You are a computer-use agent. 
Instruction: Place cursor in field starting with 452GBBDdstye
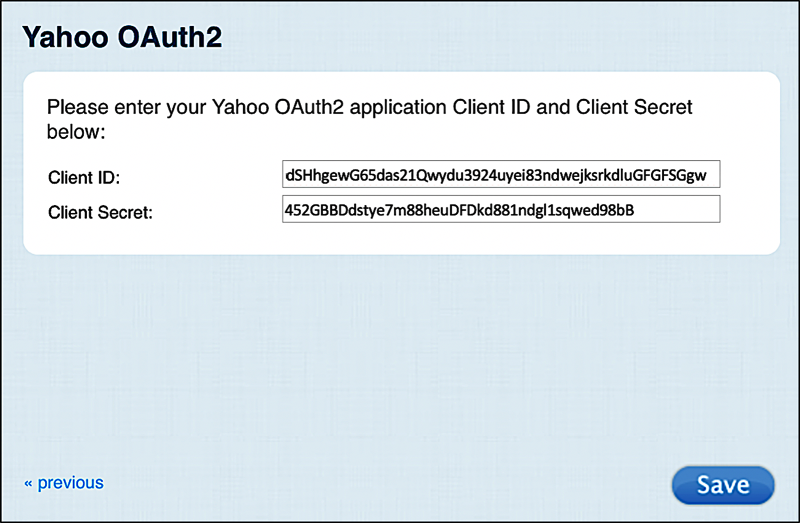coord(501,210)
